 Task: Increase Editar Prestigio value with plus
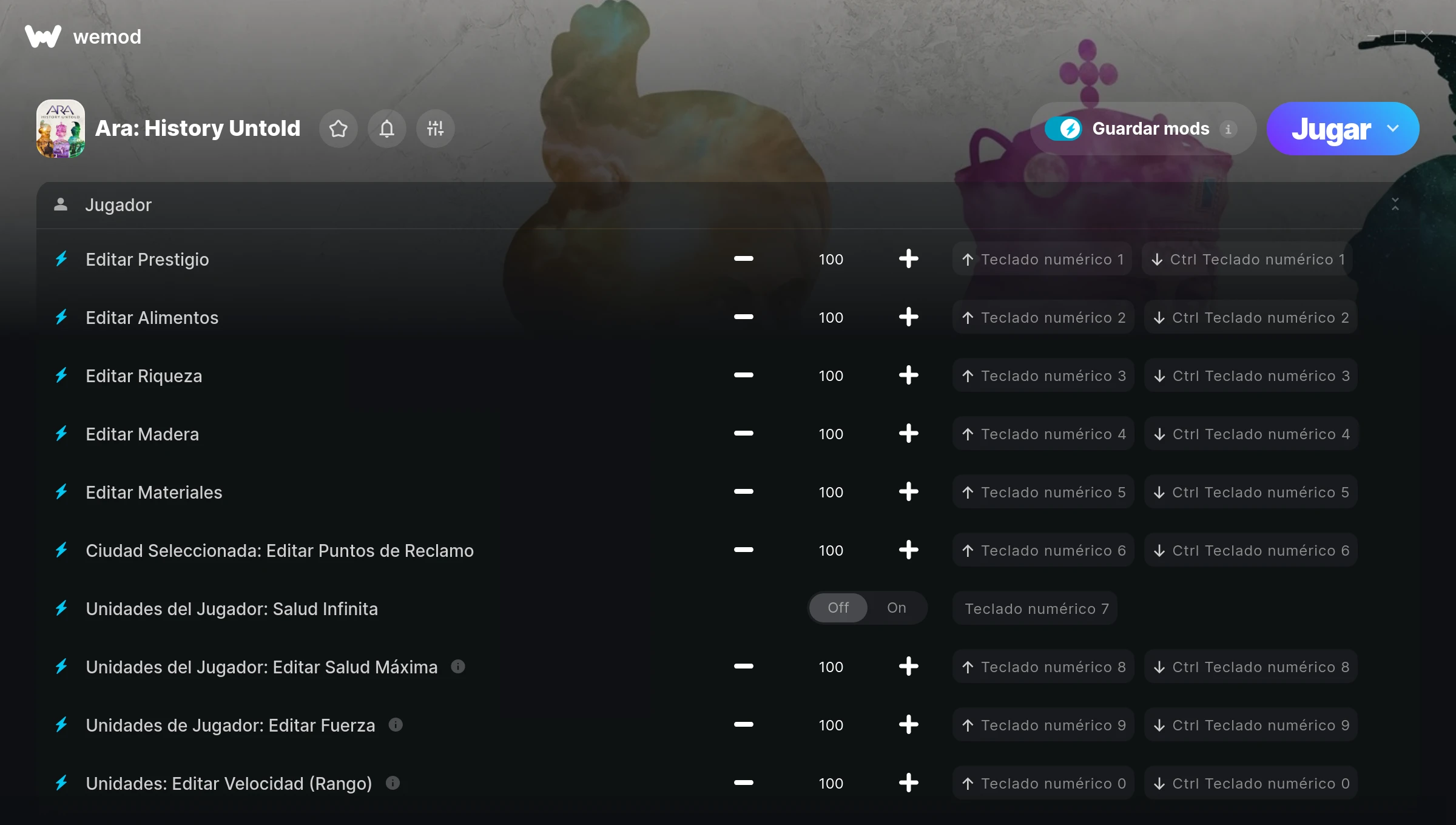(908, 259)
